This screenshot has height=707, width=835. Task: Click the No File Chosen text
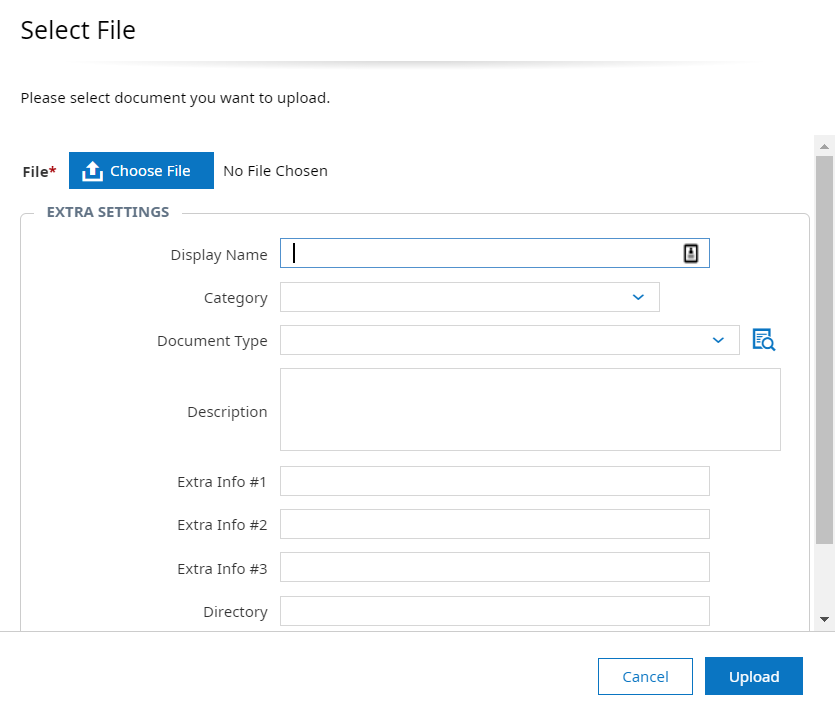[x=275, y=171]
